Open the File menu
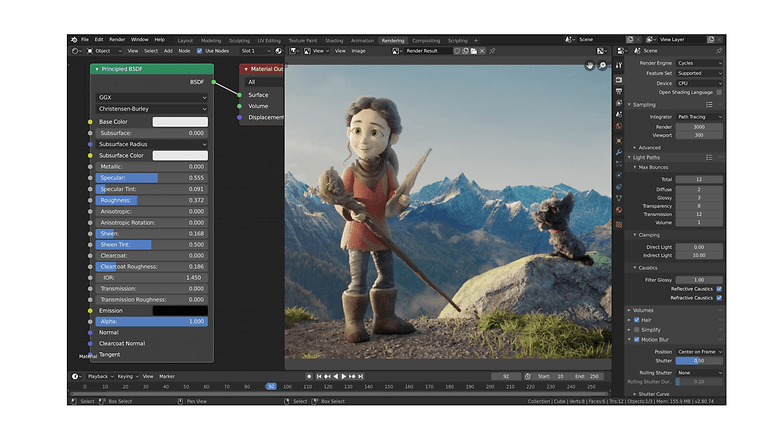The height and width of the screenshot is (440, 782). pyautogui.click(x=85, y=39)
